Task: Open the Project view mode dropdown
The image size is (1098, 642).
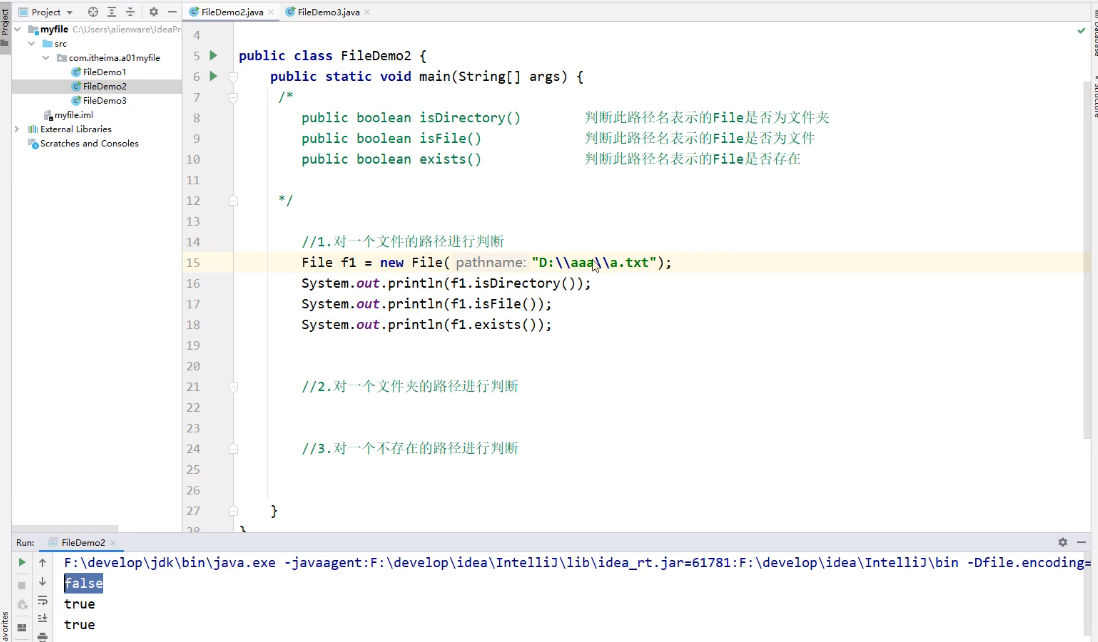Action: (69, 13)
